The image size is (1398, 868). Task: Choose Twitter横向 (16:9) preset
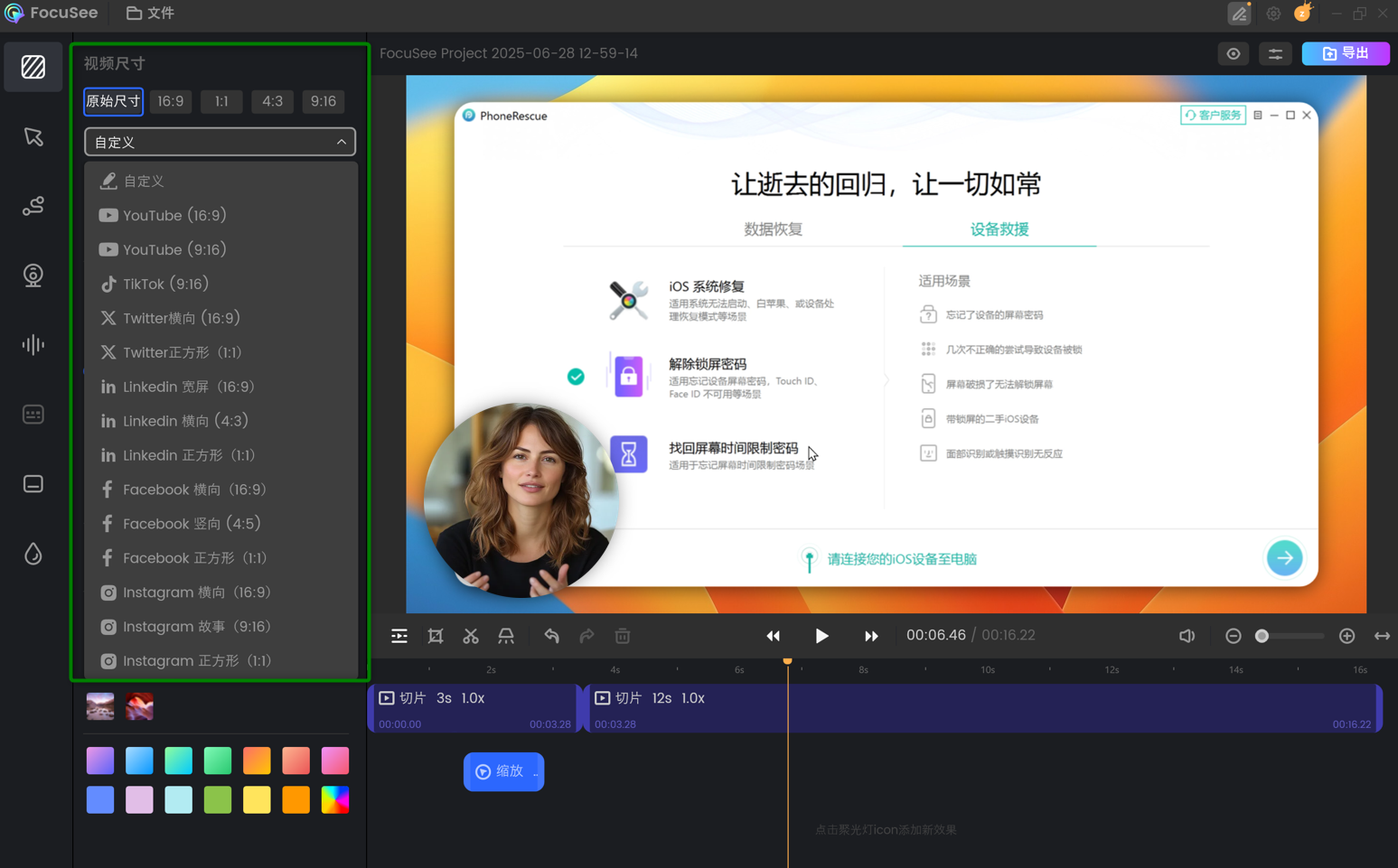pyautogui.click(x=221, y=319)
